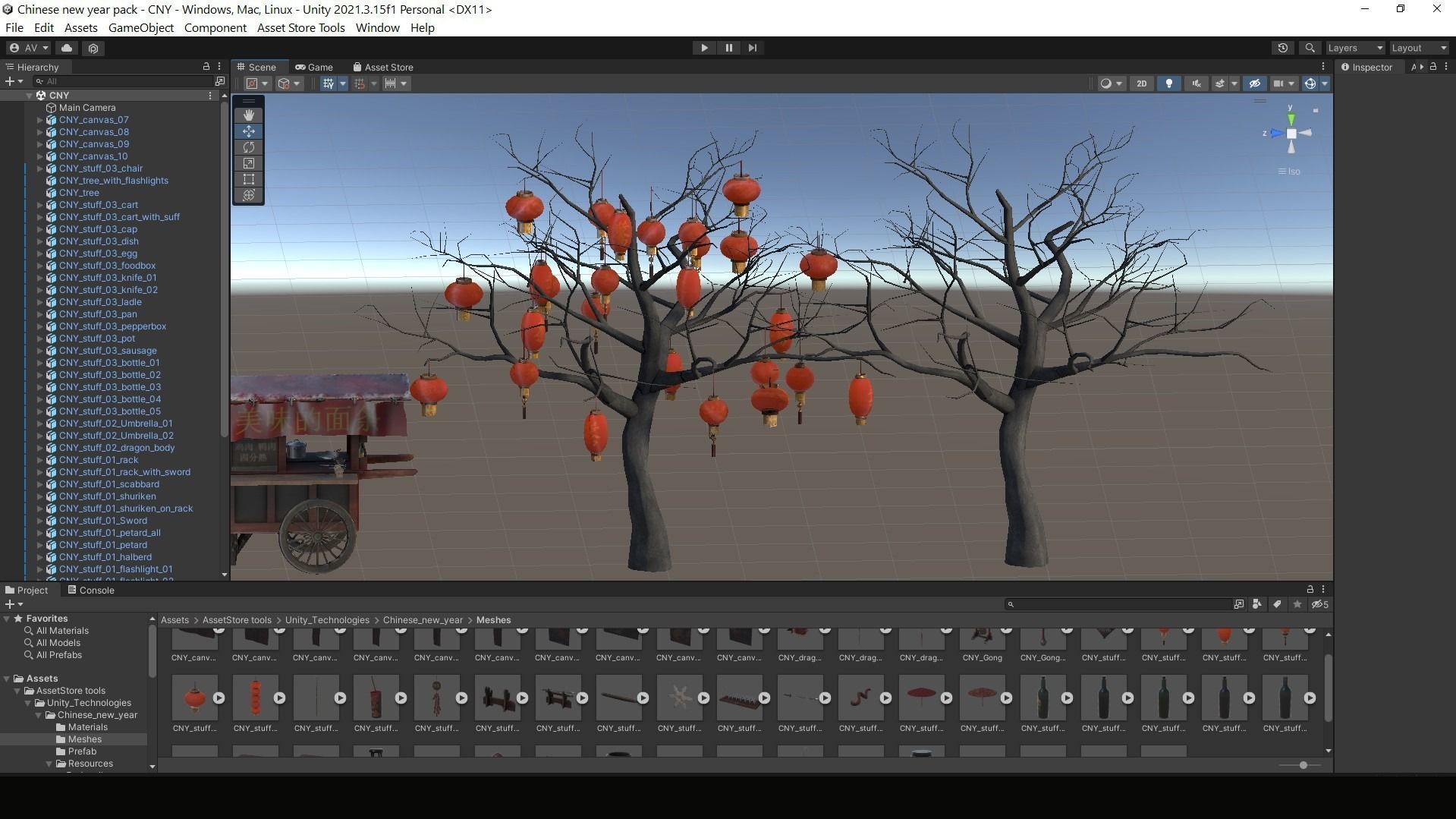Toggle scene lighting bulb
This screenshot has height=819, width=1456.
1168,83
